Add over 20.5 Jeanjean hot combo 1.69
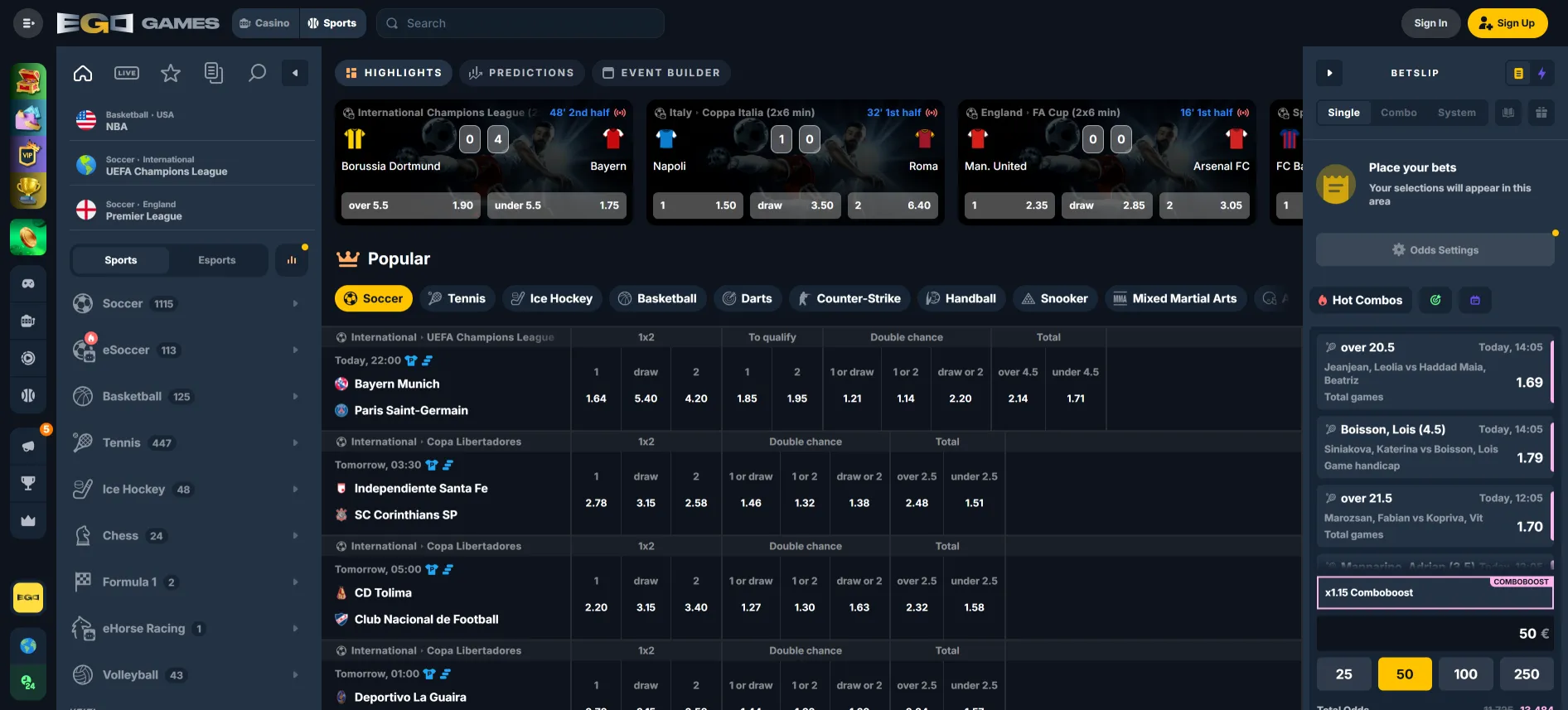Viewport: 1568px width, 710px height. click(x=1435, y=373)
